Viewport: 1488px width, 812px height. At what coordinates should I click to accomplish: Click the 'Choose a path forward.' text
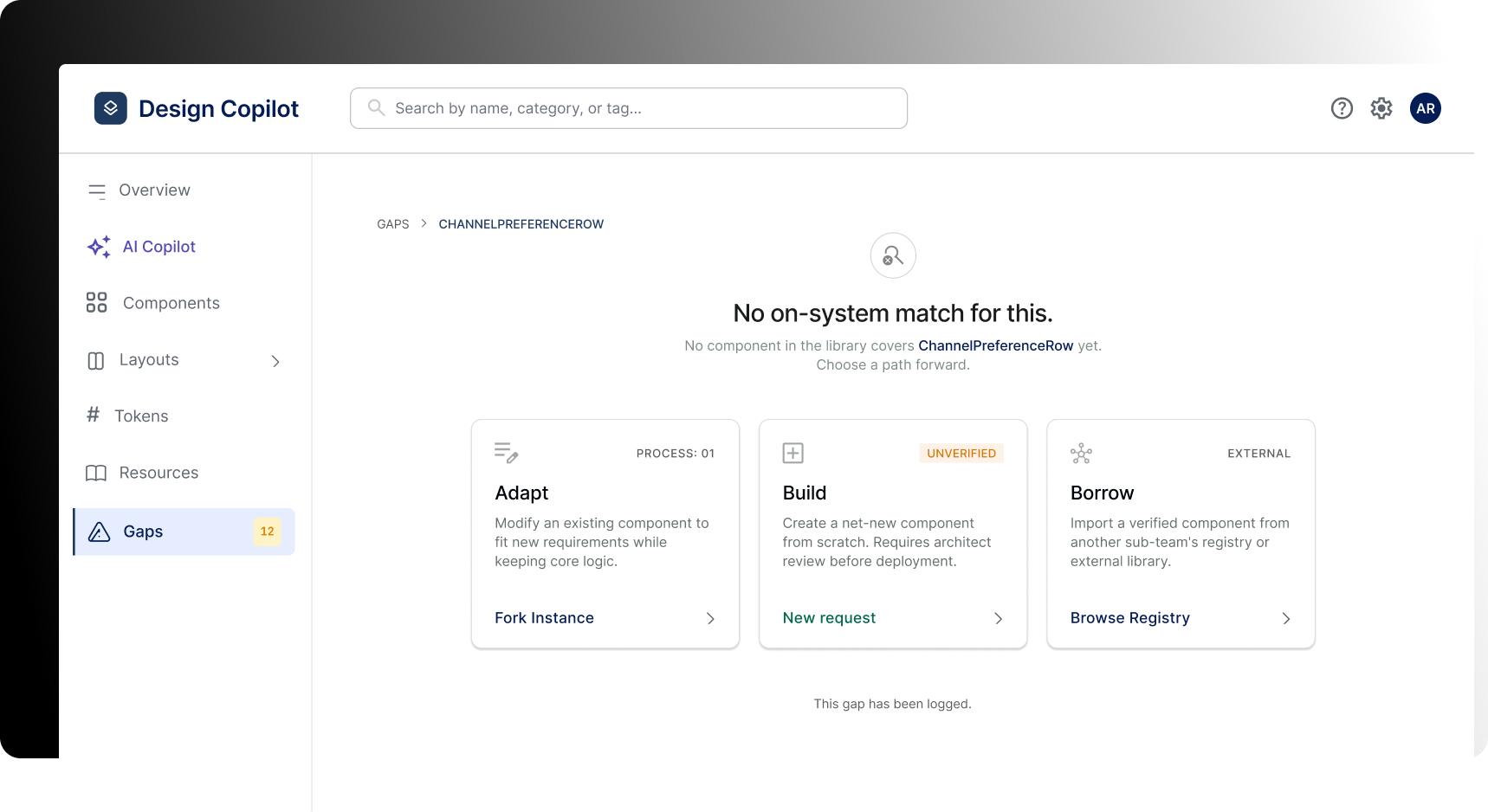tap(893, 365)
